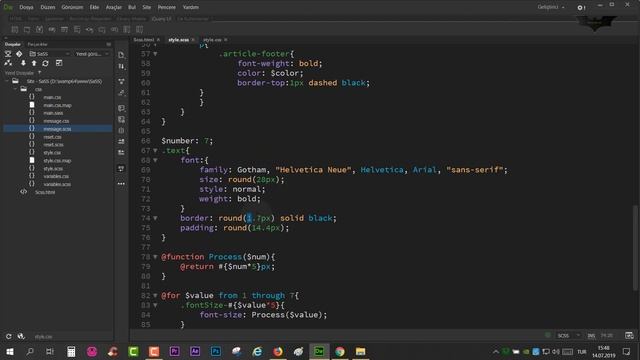
Task: Open the SaSS site dropdown in Files panel
Action: click(49, 54)
